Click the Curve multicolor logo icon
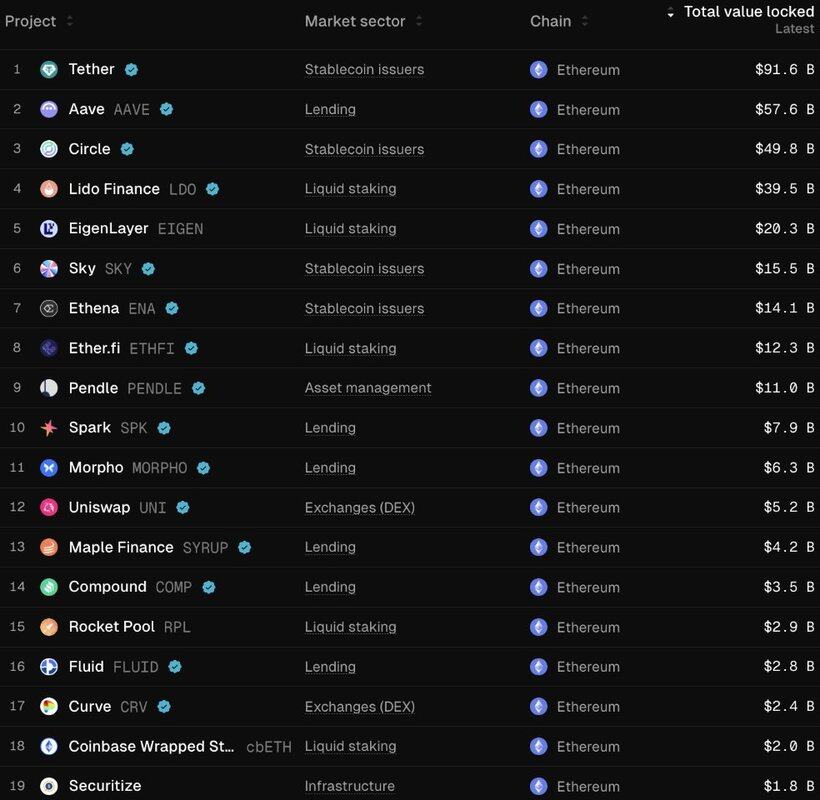Viewport: 820px width, 800px height. tap(49, 706)
